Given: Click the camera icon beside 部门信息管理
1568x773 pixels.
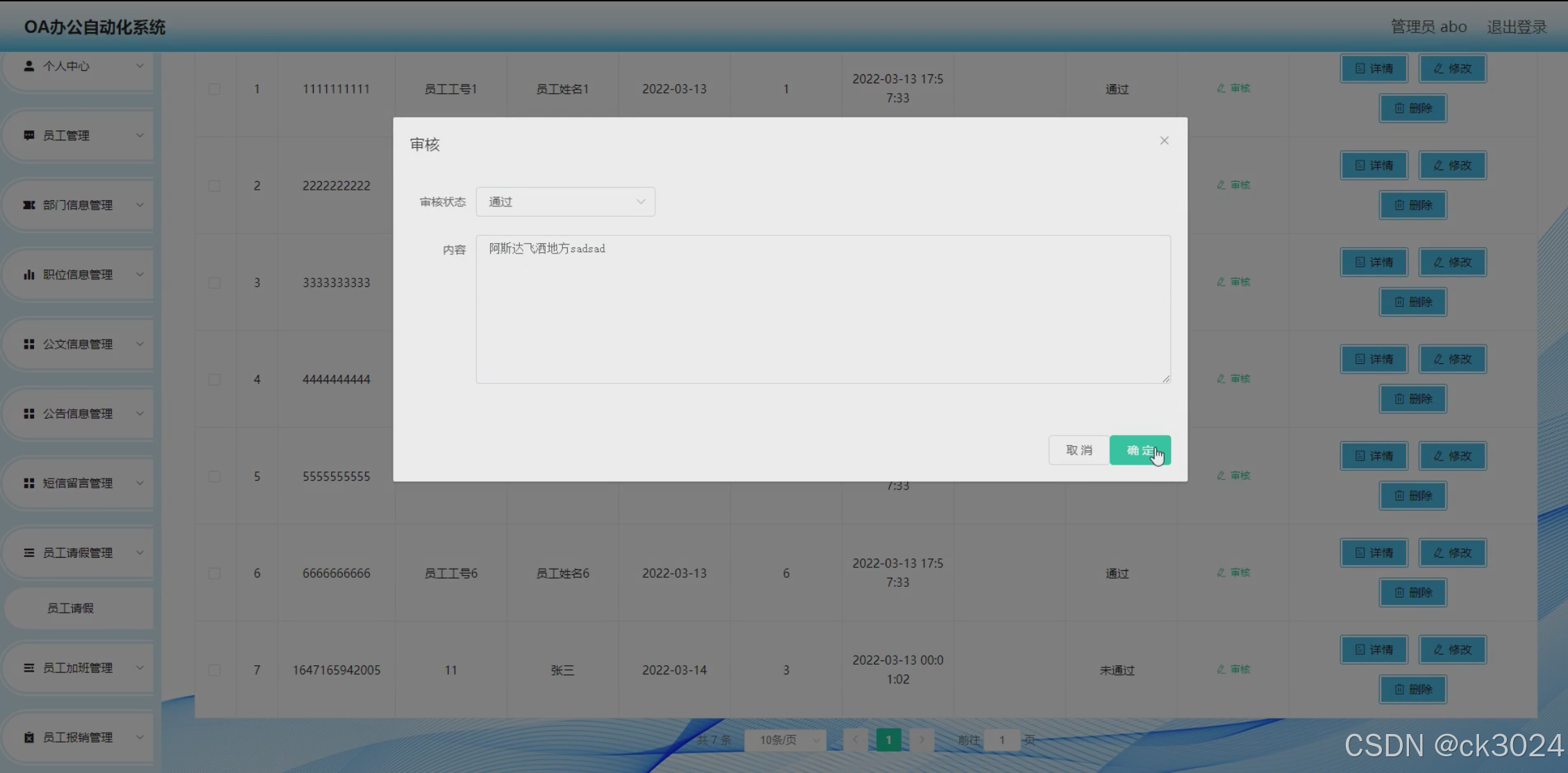Looking at the screenshot, I should pyautogui.click(x=28, y=205).
